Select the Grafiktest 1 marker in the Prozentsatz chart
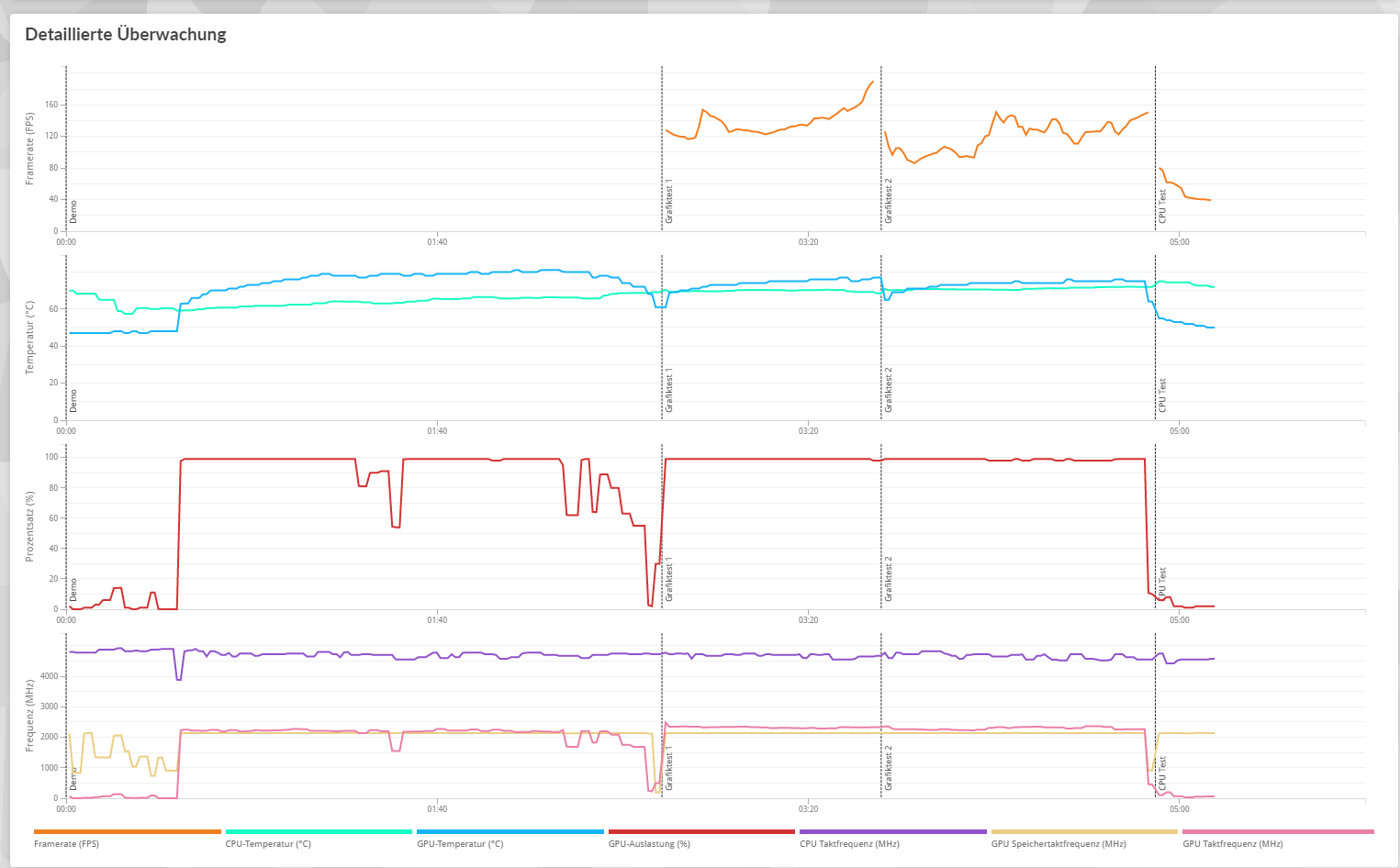The width and height of the screenshot is (1400, 868). 669,579
